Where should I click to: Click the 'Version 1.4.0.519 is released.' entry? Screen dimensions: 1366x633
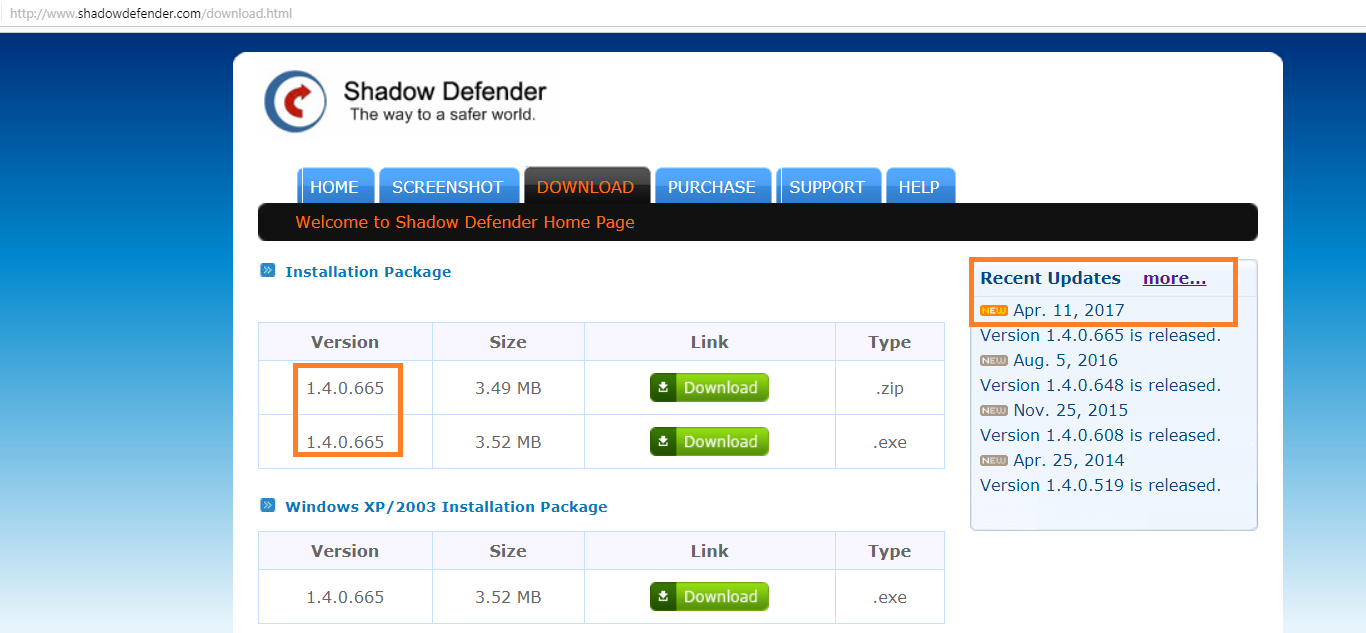pyautogui.click(x=1100, y=486)
